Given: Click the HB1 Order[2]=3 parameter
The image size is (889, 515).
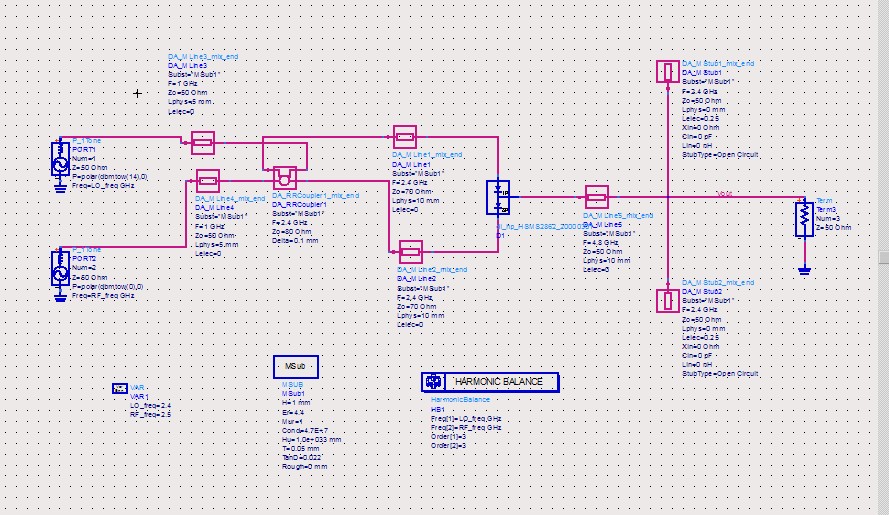Looking at the screenshot, I should pyautogui.click(x=448, y=446).
